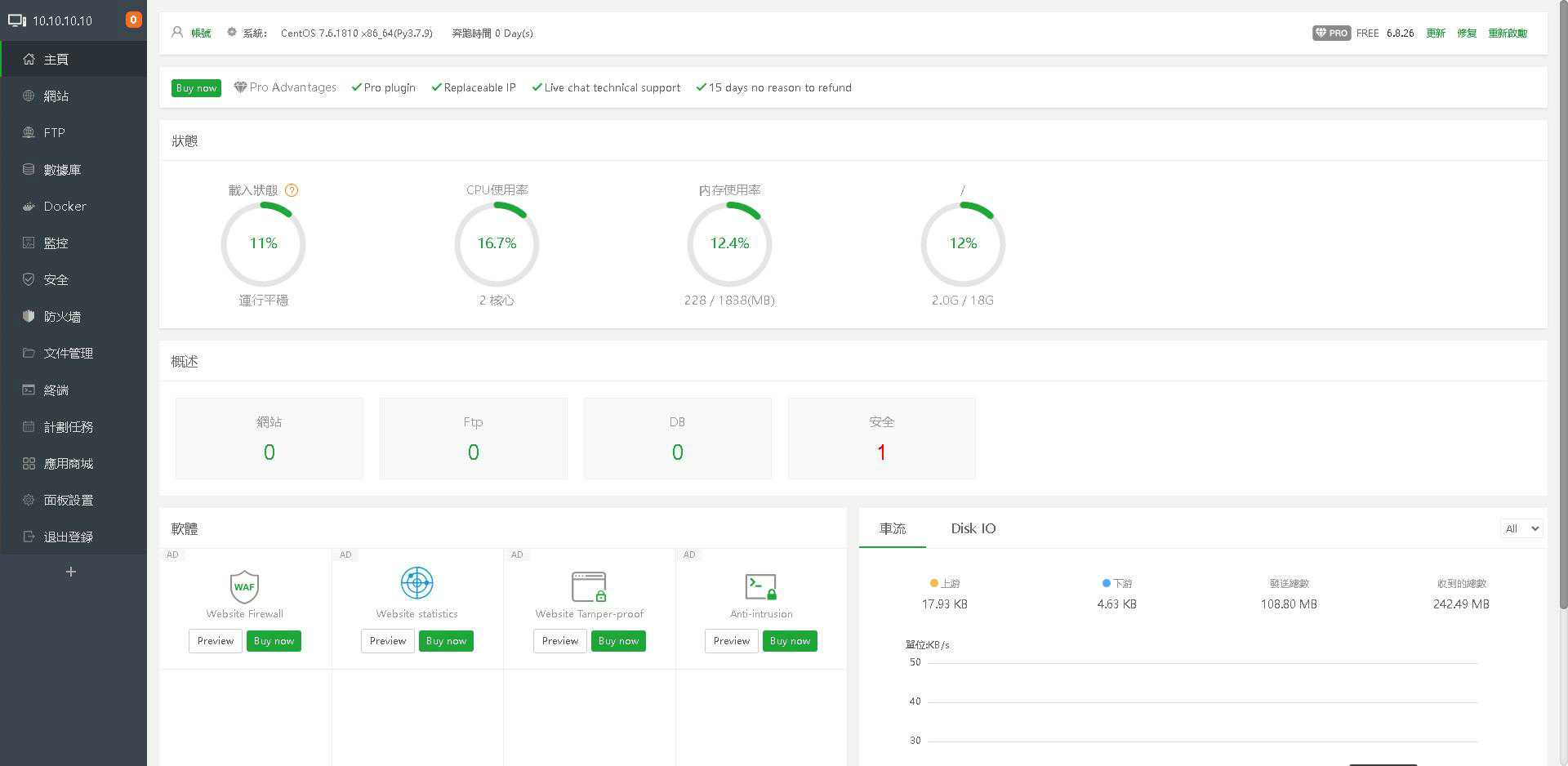Click the Website Tamper-proof window icon
1568x766 pixels.
(x=589, y=586)
